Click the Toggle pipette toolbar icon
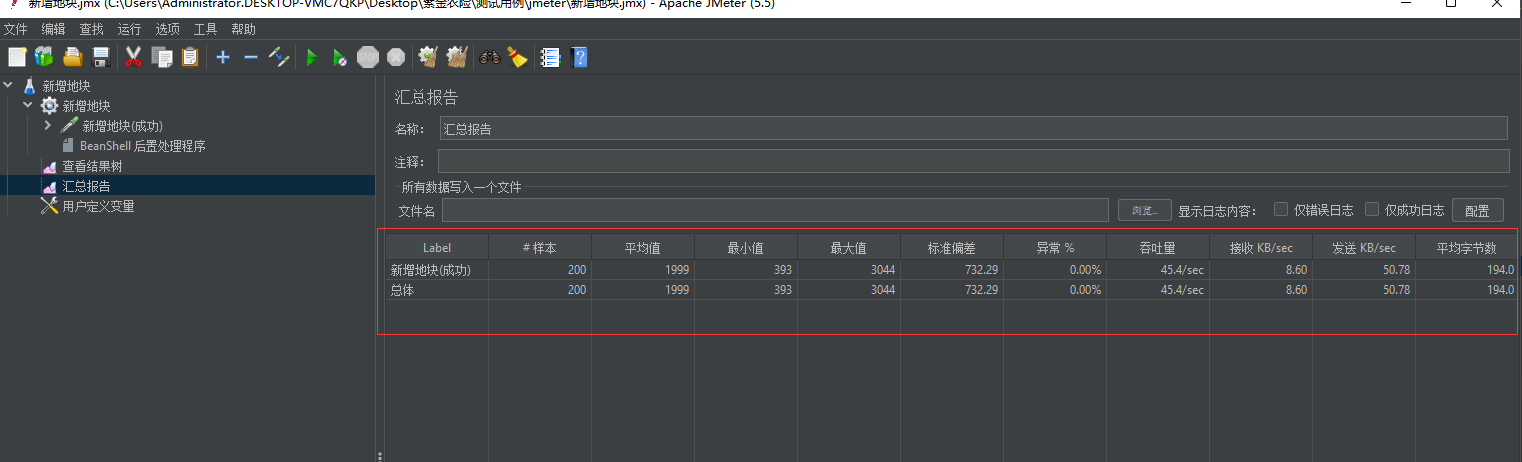Image resolution: width=1522 pixels, height=462 pixels. coord(279,58)
